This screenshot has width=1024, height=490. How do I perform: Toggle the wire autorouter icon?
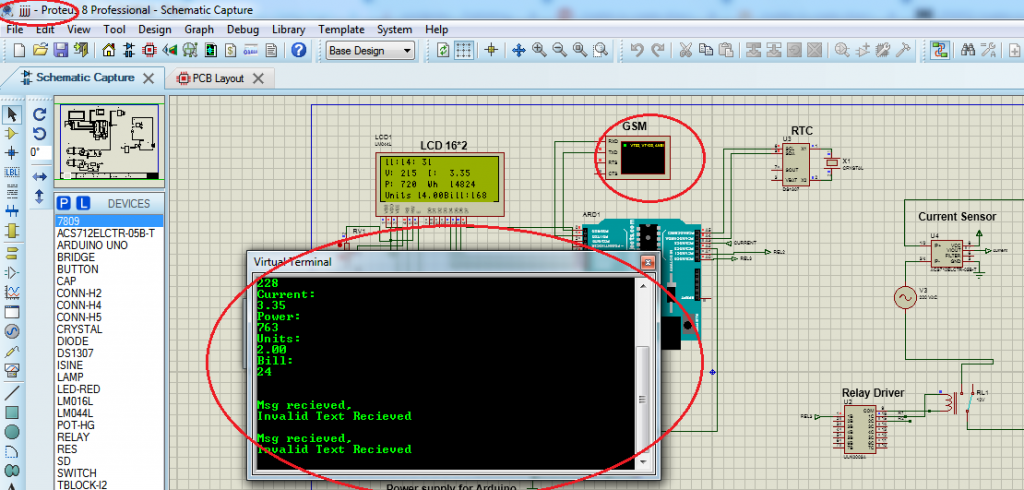point(940,50)
